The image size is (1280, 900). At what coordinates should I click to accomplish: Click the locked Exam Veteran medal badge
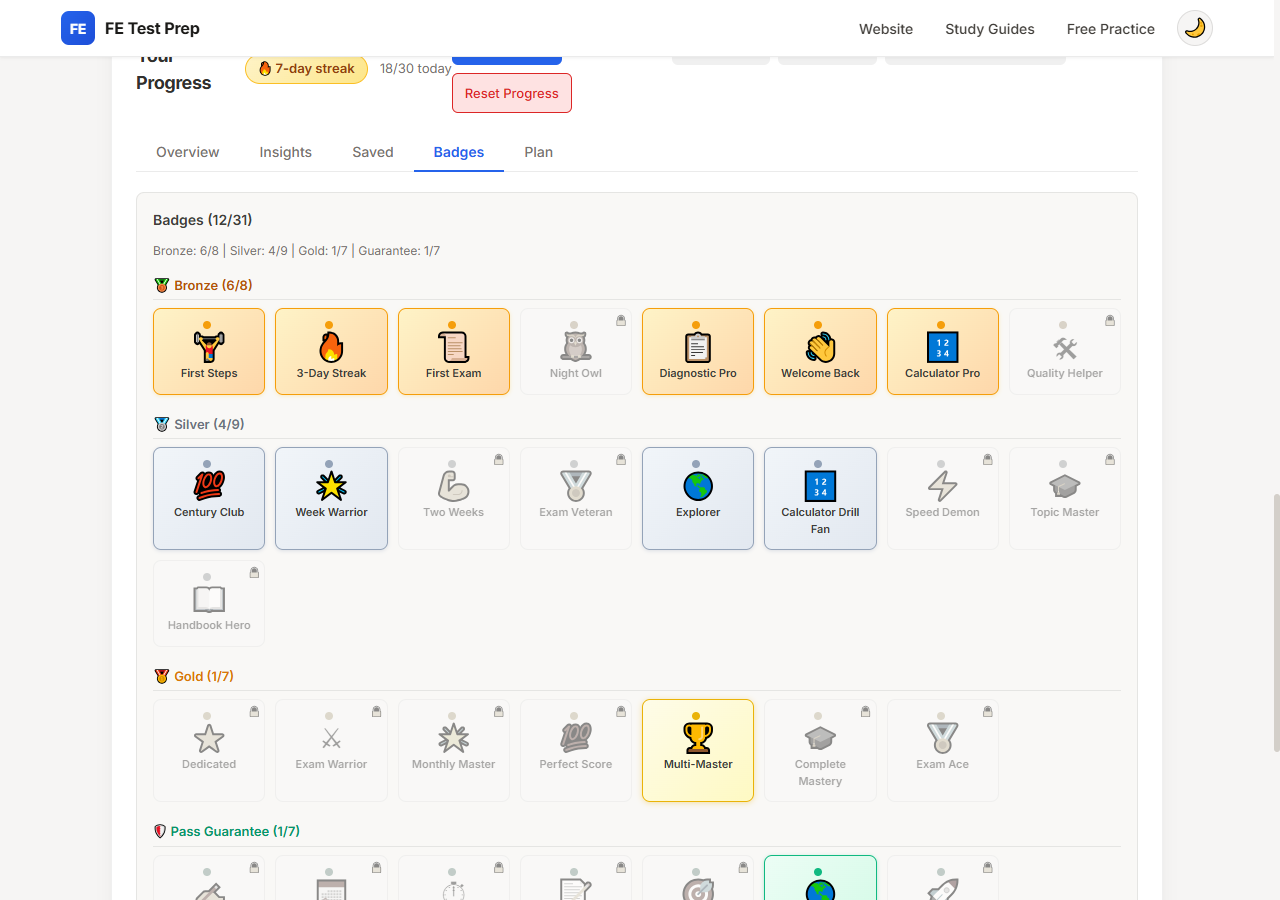[576, 498]
